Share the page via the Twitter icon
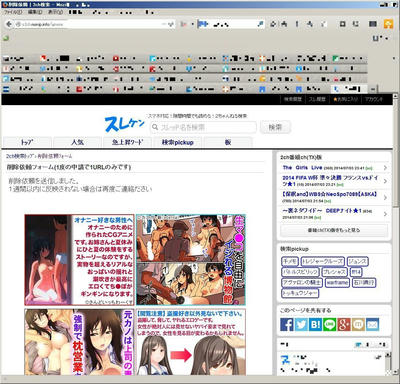This screenshot has width=400, height=384. pos(301,324)
